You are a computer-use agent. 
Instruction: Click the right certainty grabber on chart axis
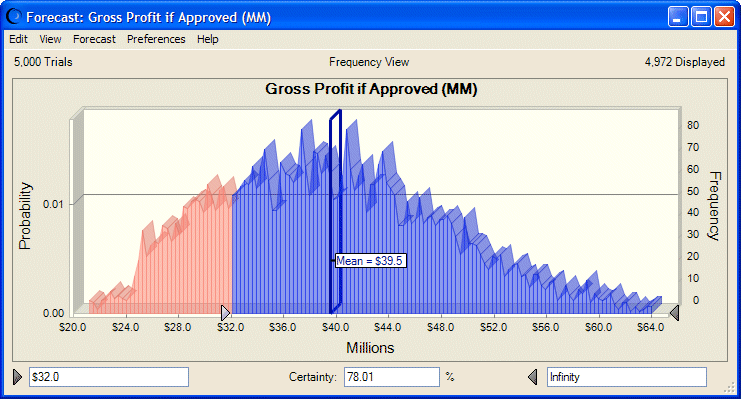pos(674,312)
